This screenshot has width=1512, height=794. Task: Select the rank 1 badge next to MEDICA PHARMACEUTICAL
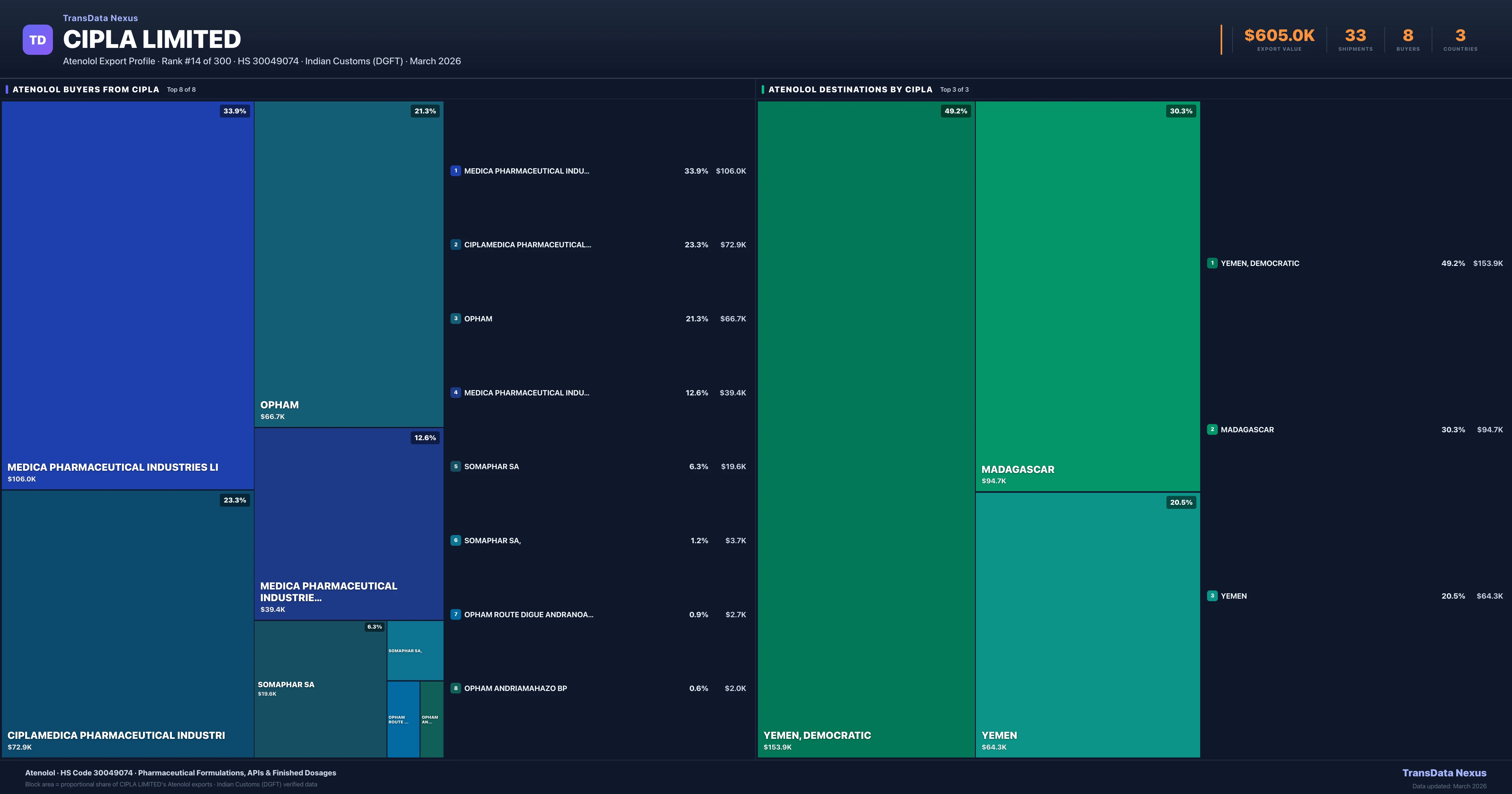pos(456,171)
